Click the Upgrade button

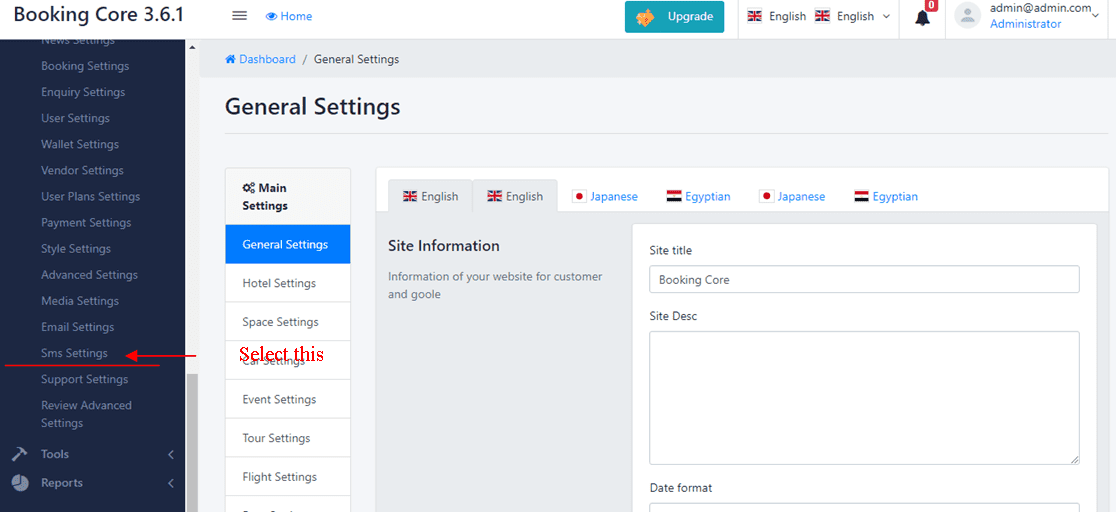point(674,17)
